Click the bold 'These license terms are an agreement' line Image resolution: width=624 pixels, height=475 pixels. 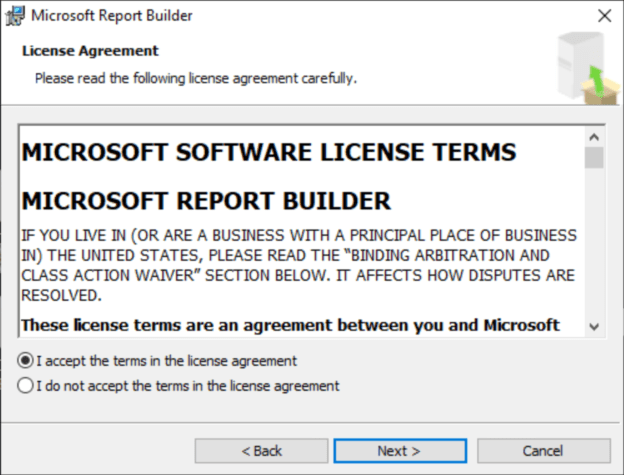click(290, 324)
